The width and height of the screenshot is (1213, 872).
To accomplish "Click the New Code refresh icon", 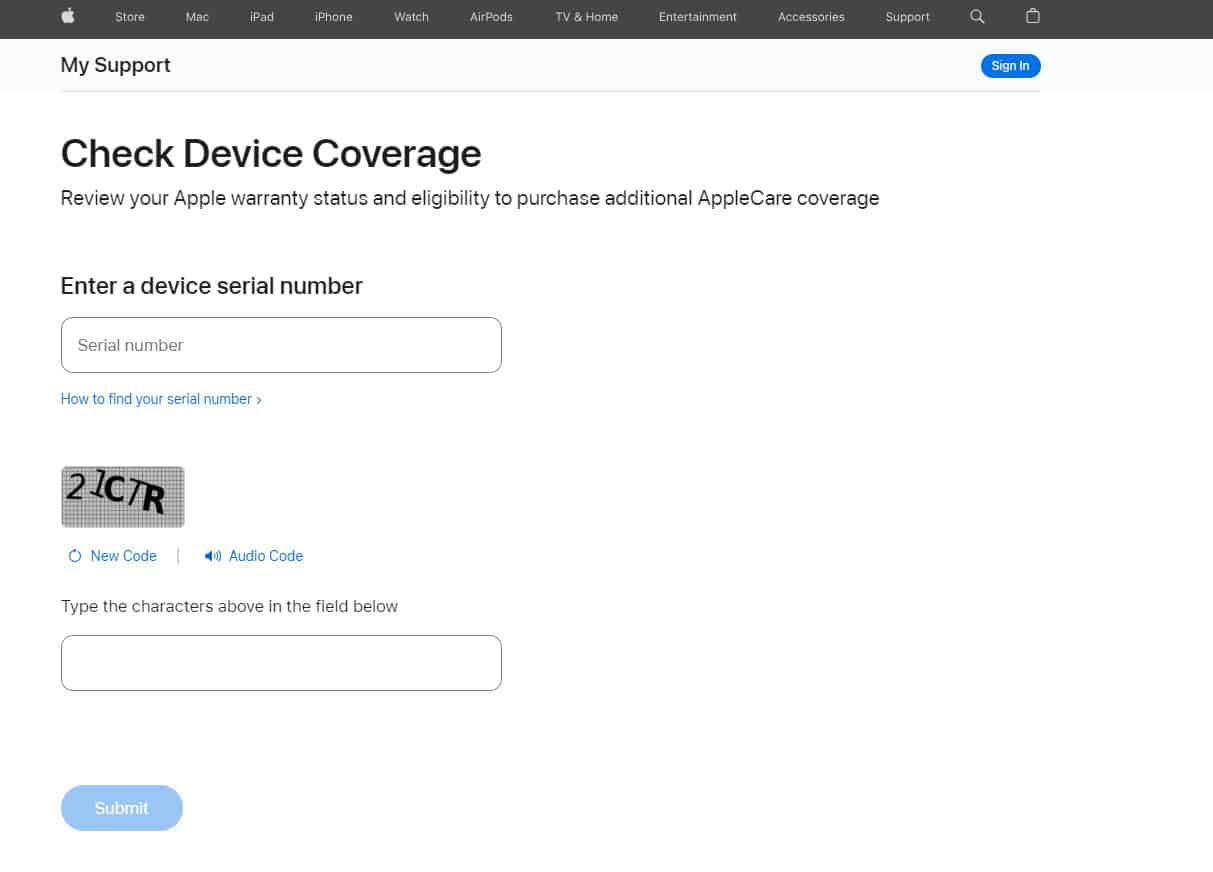I will (x=75, y=556).
